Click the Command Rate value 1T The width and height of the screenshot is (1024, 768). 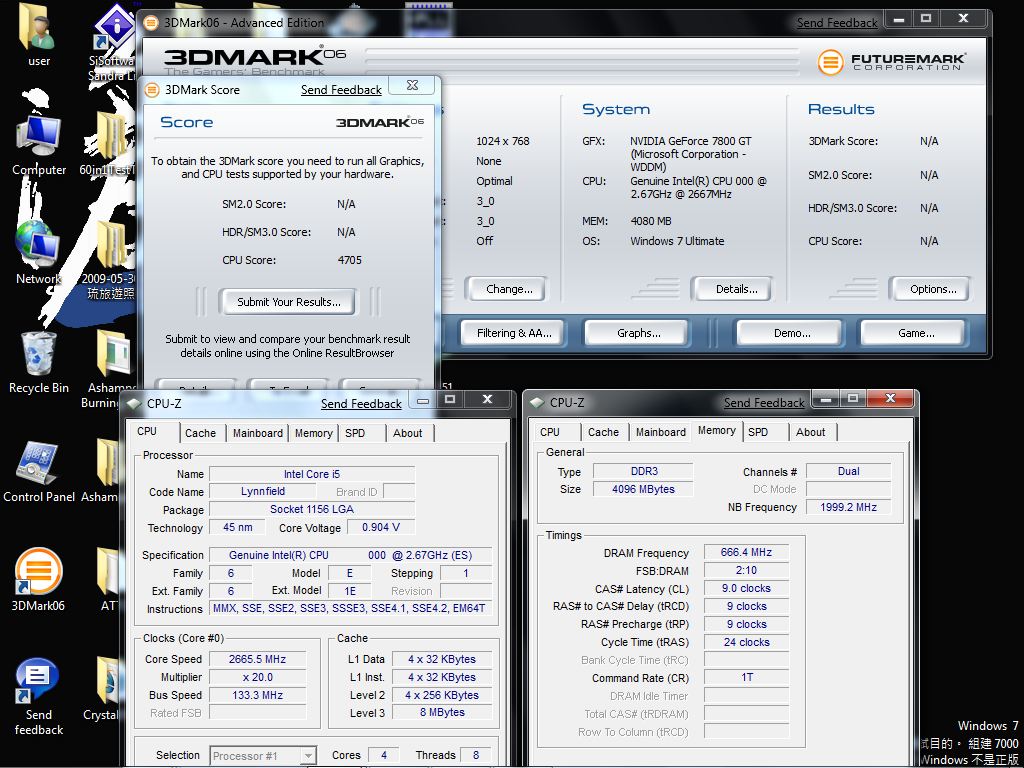(x=746, y=678)
